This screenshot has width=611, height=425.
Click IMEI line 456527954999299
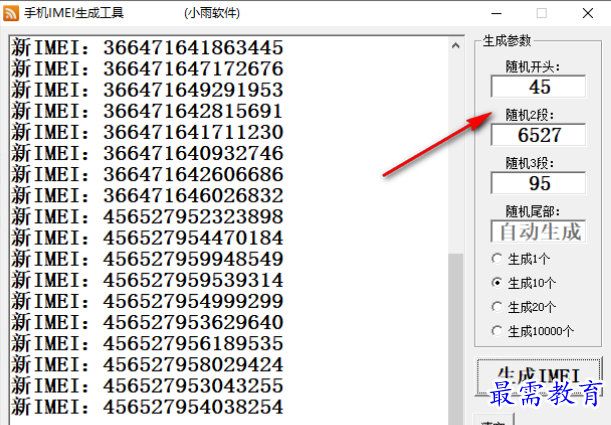pyautogui.click(x=147, y=302)
